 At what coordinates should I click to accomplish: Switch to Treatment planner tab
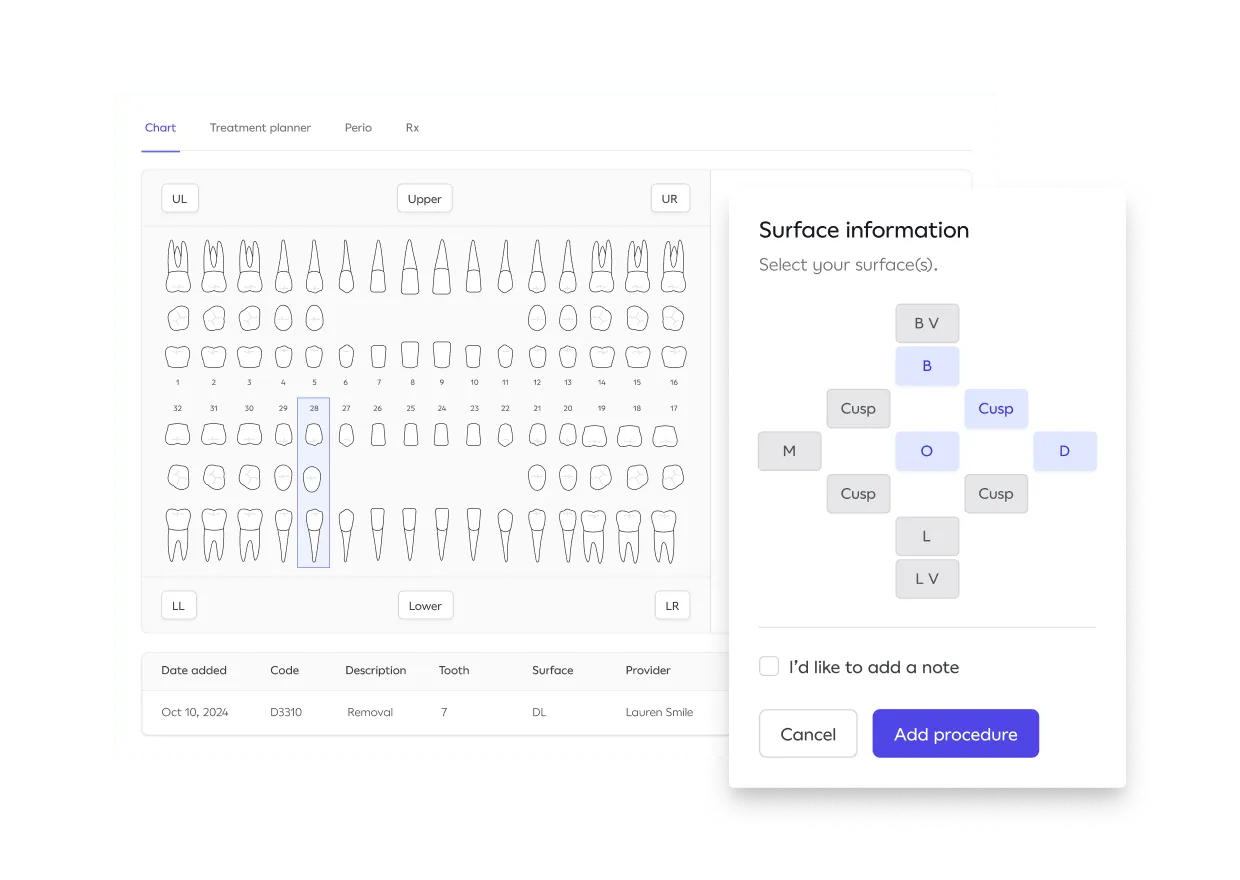(x=260, y=128)
